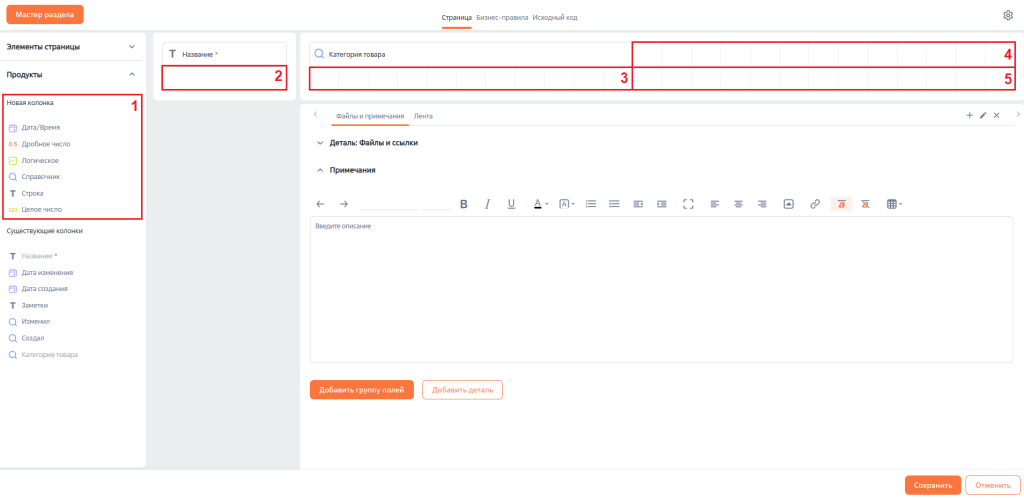The height and width of the screenshot is (498, 1024).
Task: Click the plus icon to add a tab
Action: pyautogui.click(x=969, y=116)
